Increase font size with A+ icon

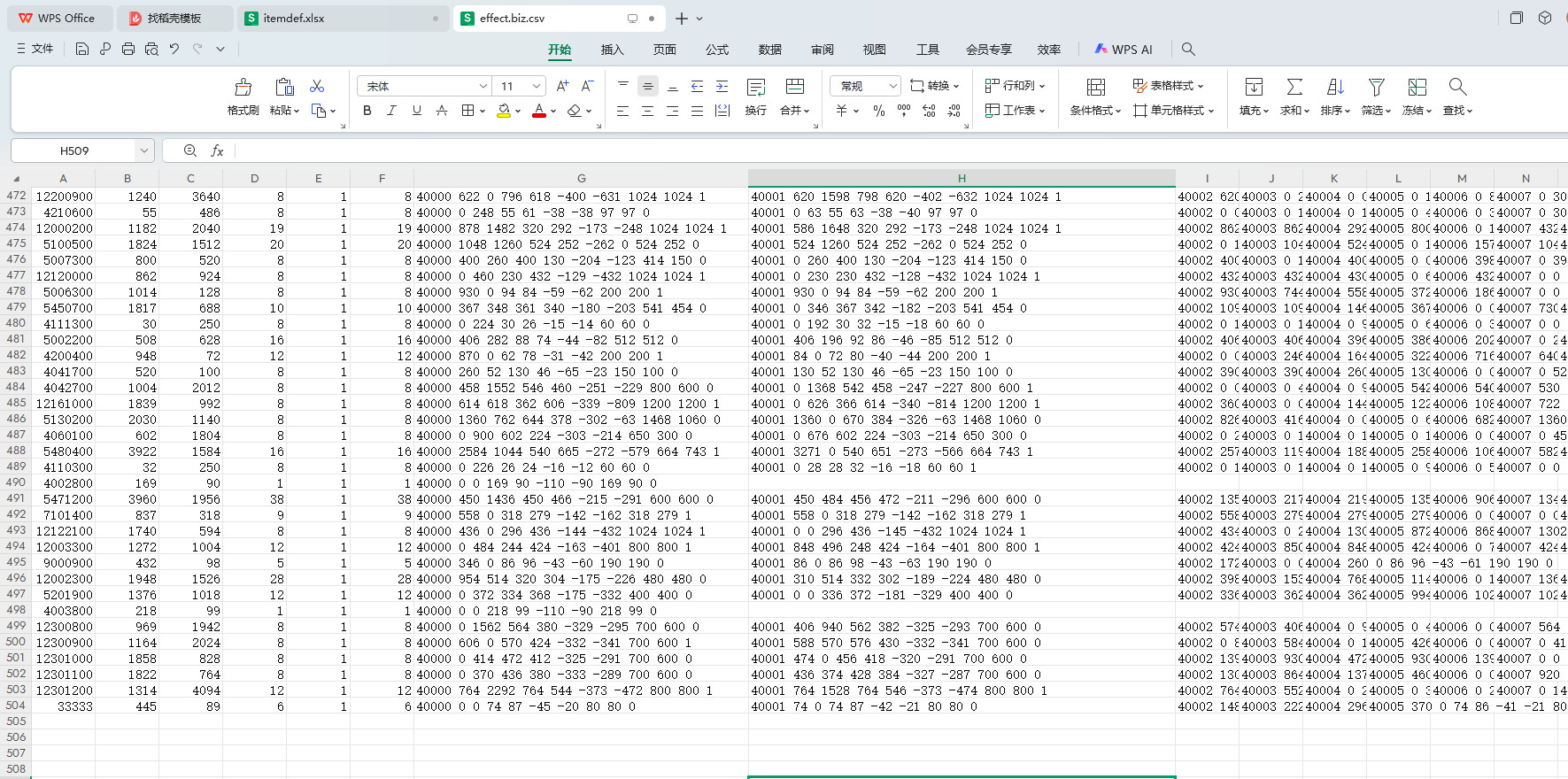(x=562, y=86)
